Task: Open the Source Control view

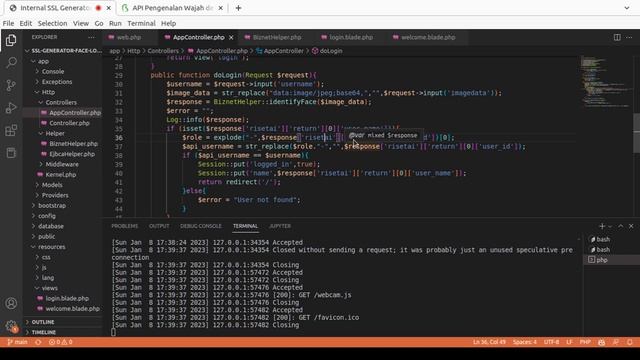Action: pos(11,85)
